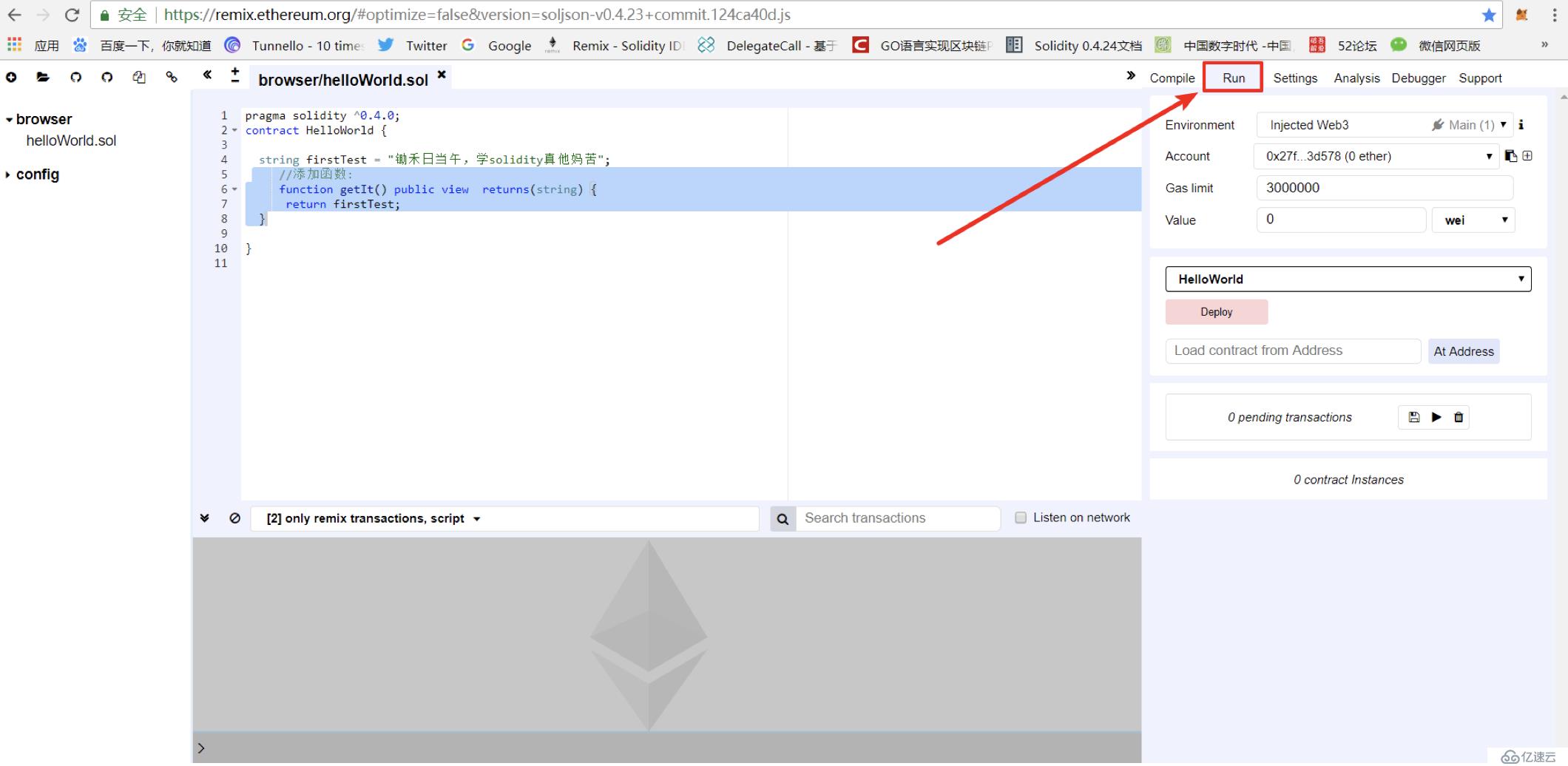
Task: Collapse the browser folder in file tree
Action: (x=9, y=120)
